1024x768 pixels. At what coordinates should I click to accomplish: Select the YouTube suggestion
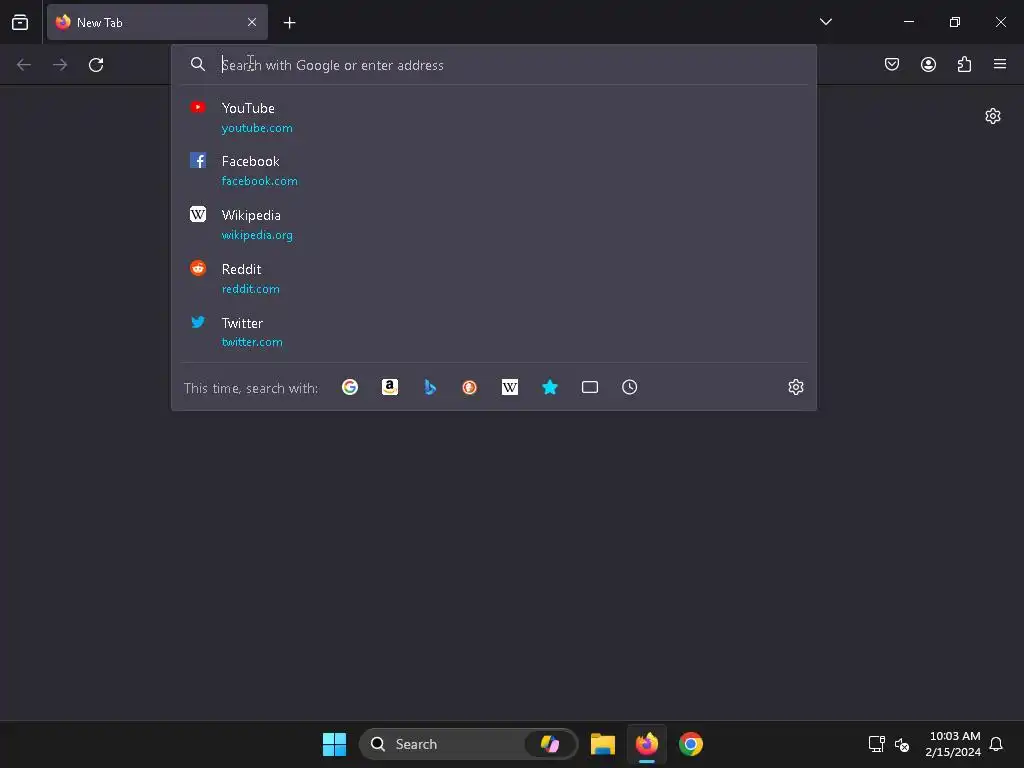click(x=494, y=118)
